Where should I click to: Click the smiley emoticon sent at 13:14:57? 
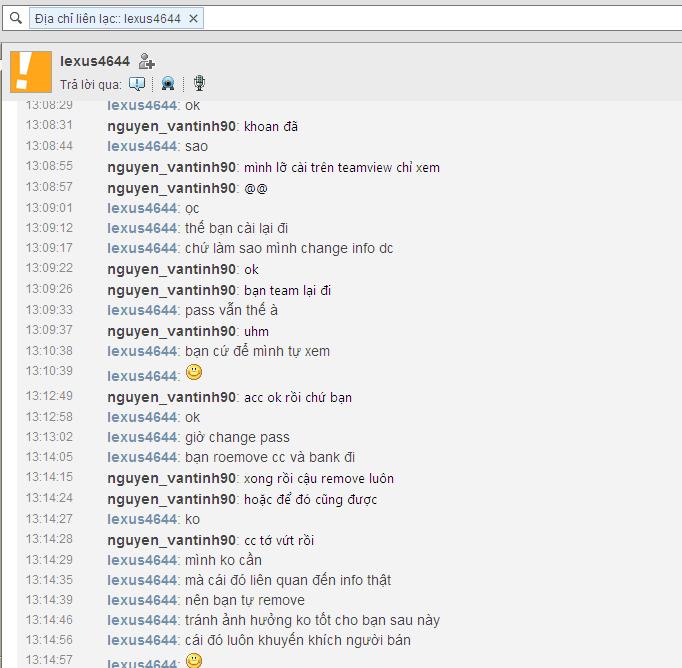[194, 660]
